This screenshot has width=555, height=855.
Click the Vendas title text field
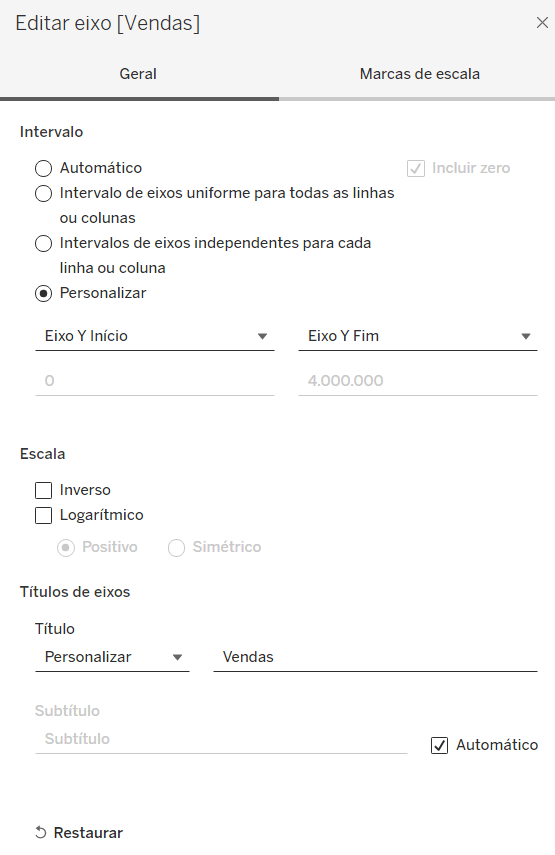(376, 657)
